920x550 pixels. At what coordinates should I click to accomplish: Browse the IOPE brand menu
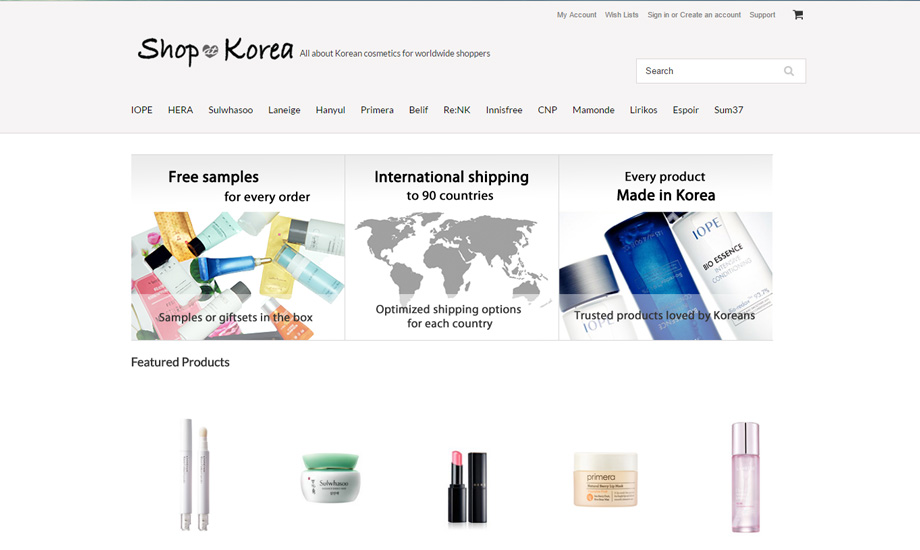tap(141, 110)
